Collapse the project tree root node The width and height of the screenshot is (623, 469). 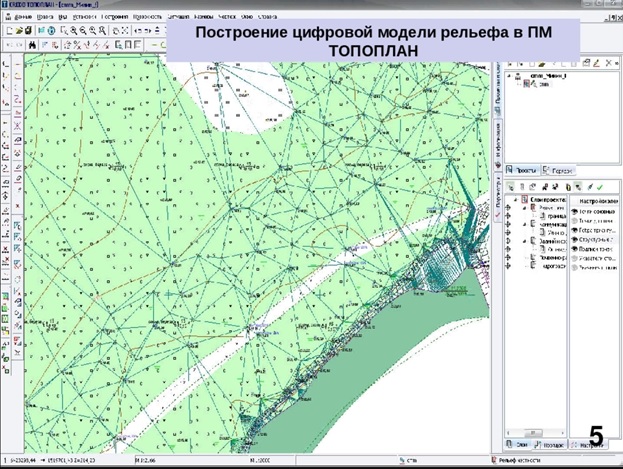(x=510, y=76)
